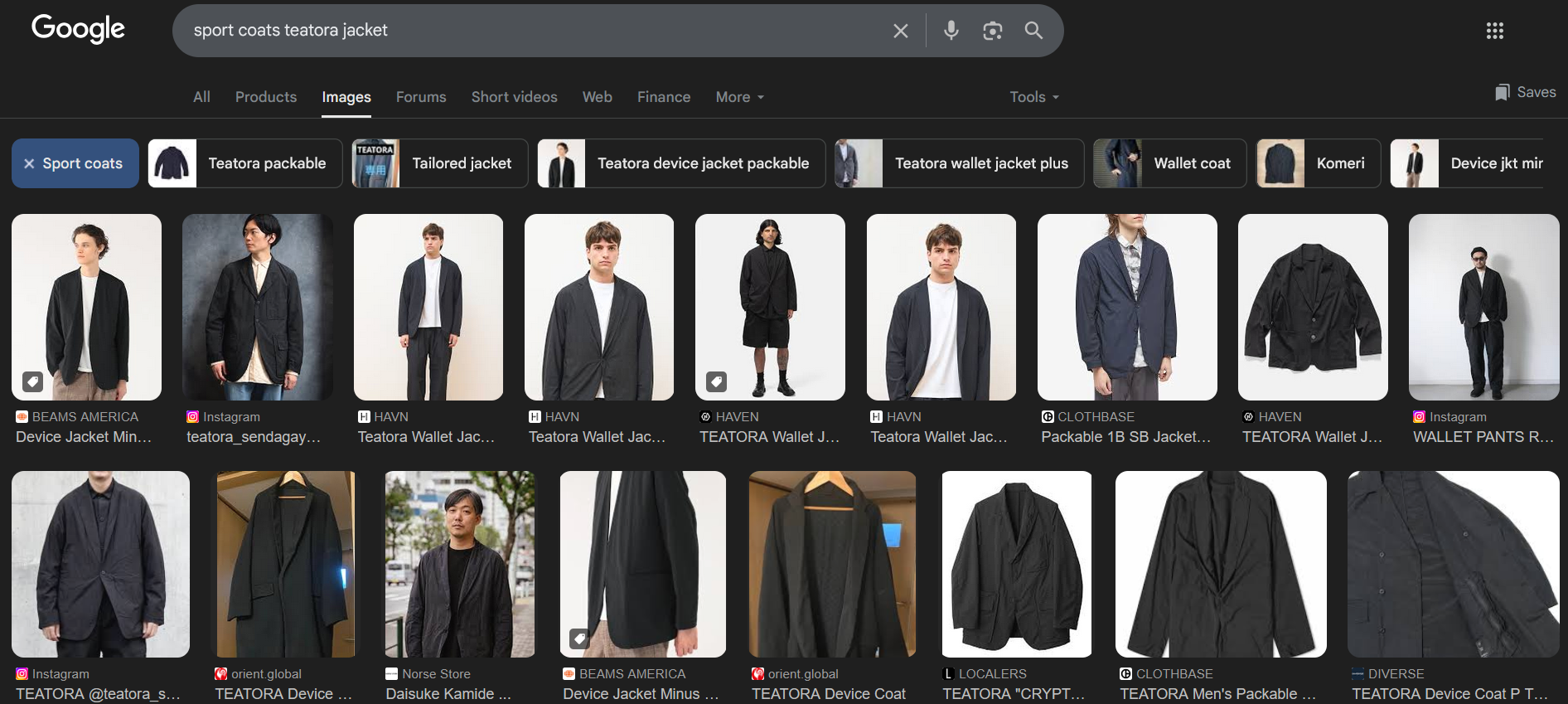The width and height of the screenshot is (1568, 704).
Task: Open BEAMS AMERICA Device Jacket Min image
Action: pos(86,307)
